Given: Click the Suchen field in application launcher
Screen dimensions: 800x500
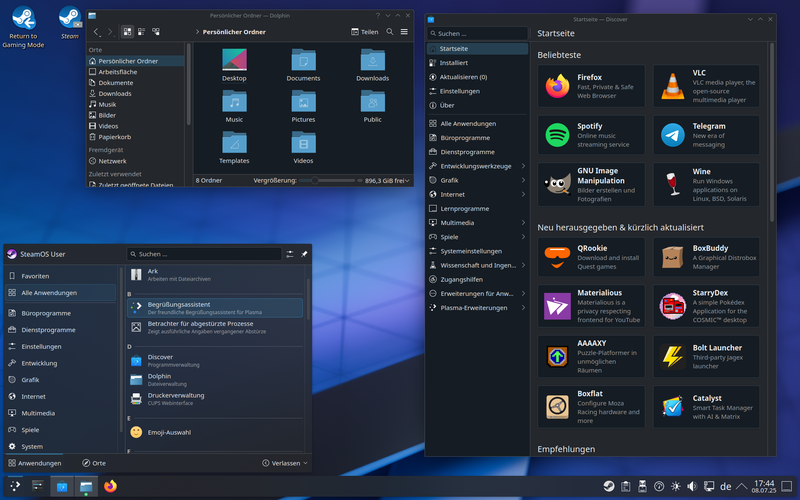Looking at the screenshot, I should (x=205, y=254).
